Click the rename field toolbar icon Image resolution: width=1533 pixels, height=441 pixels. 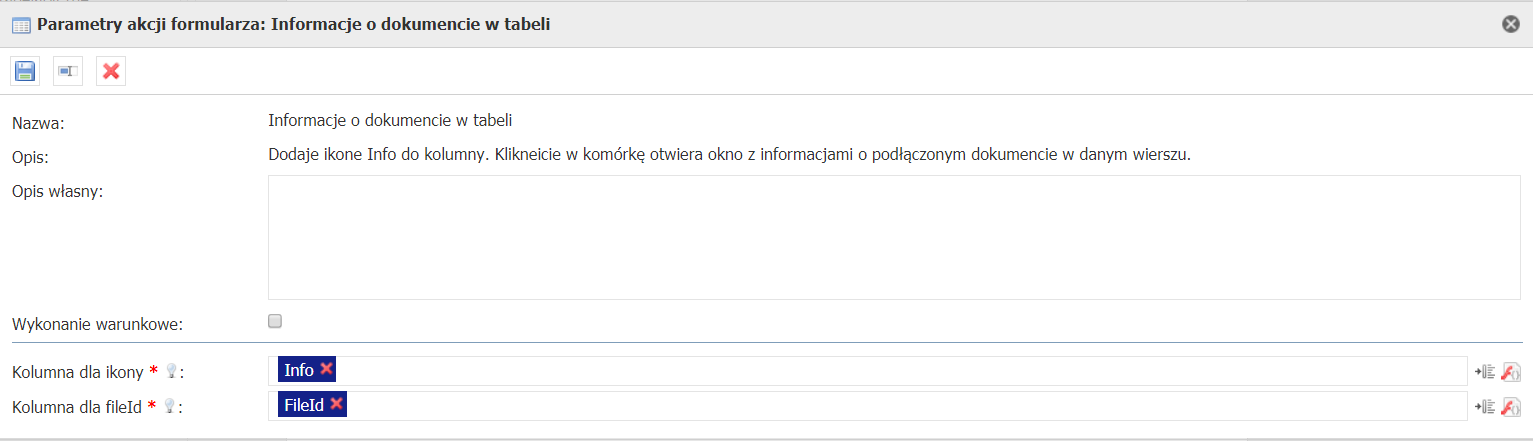click(68, 71)
